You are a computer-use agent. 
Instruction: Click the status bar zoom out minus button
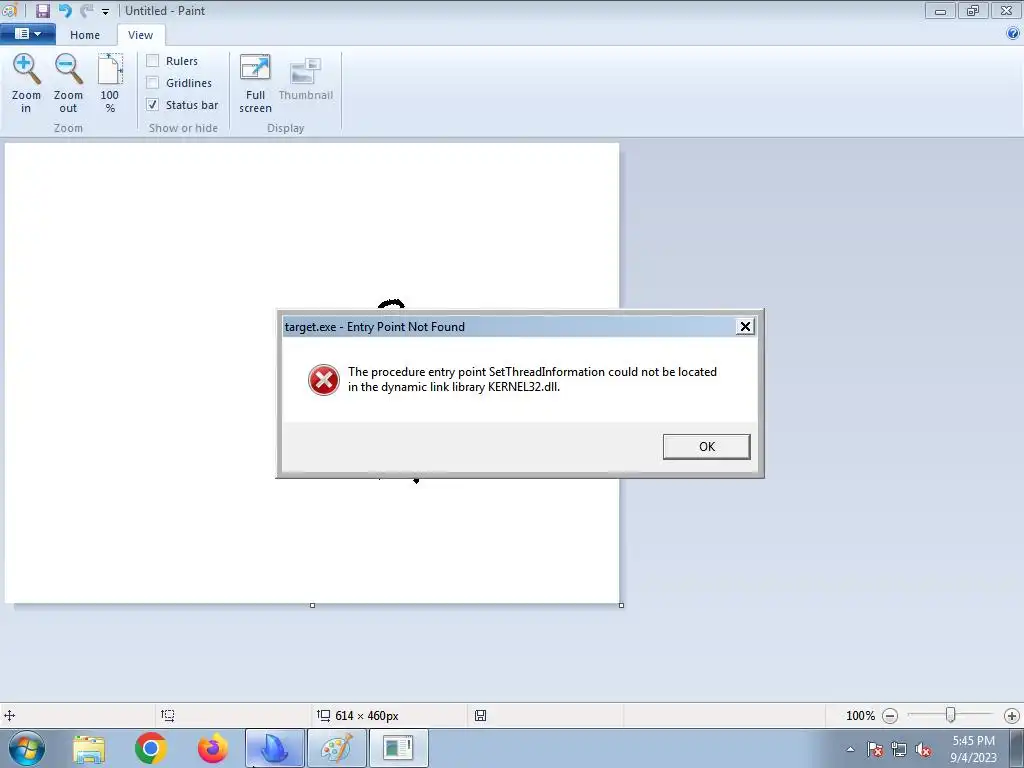coord(889,716)
